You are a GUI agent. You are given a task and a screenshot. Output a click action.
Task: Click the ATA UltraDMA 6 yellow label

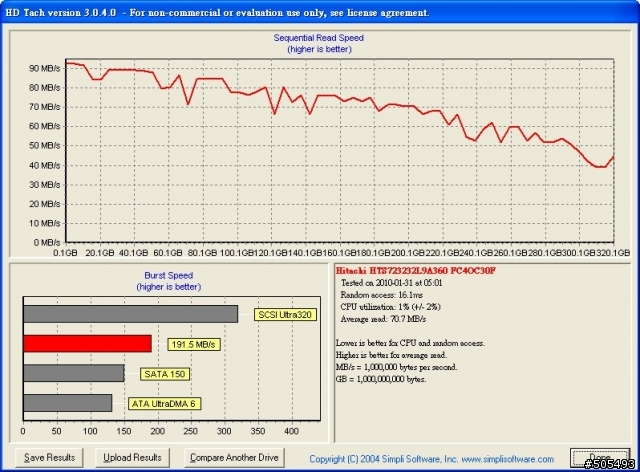click(164, 404)
